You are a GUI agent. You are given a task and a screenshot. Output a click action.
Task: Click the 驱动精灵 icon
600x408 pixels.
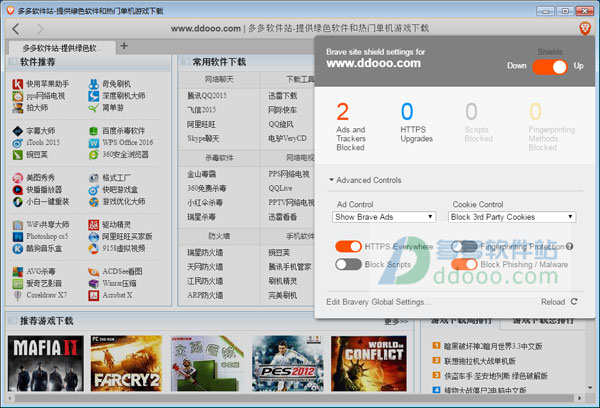point(93,225)
